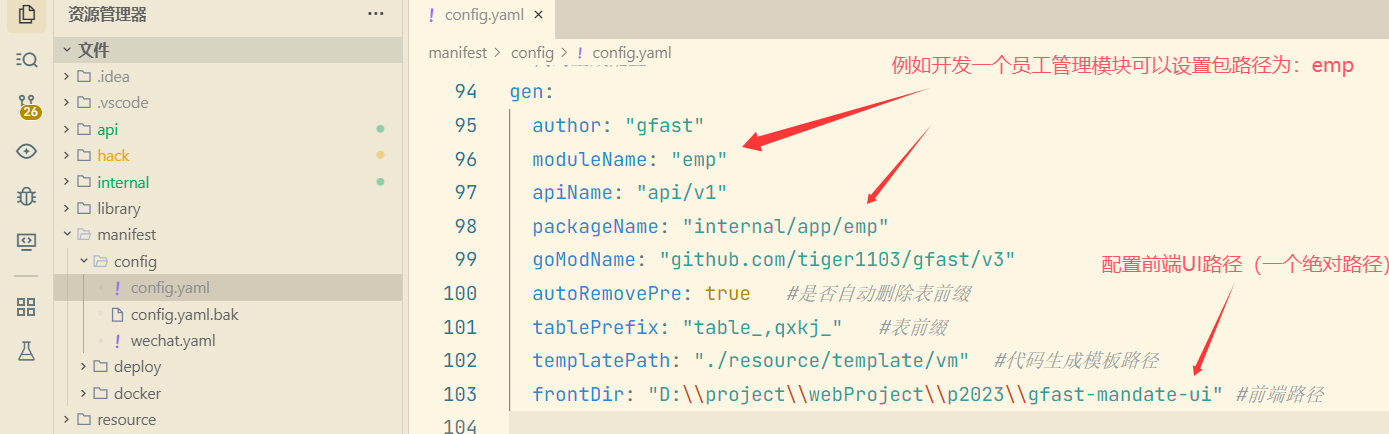Open the Search view in activity bar
The height and width of the screenshot is (434, 1389).
[27, 59]
